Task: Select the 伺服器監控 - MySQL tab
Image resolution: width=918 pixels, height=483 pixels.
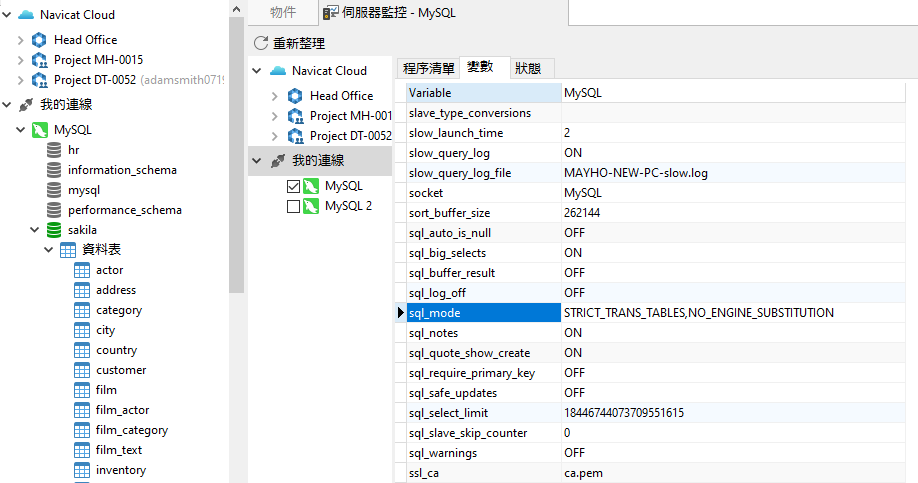Action: pos(443,12)
